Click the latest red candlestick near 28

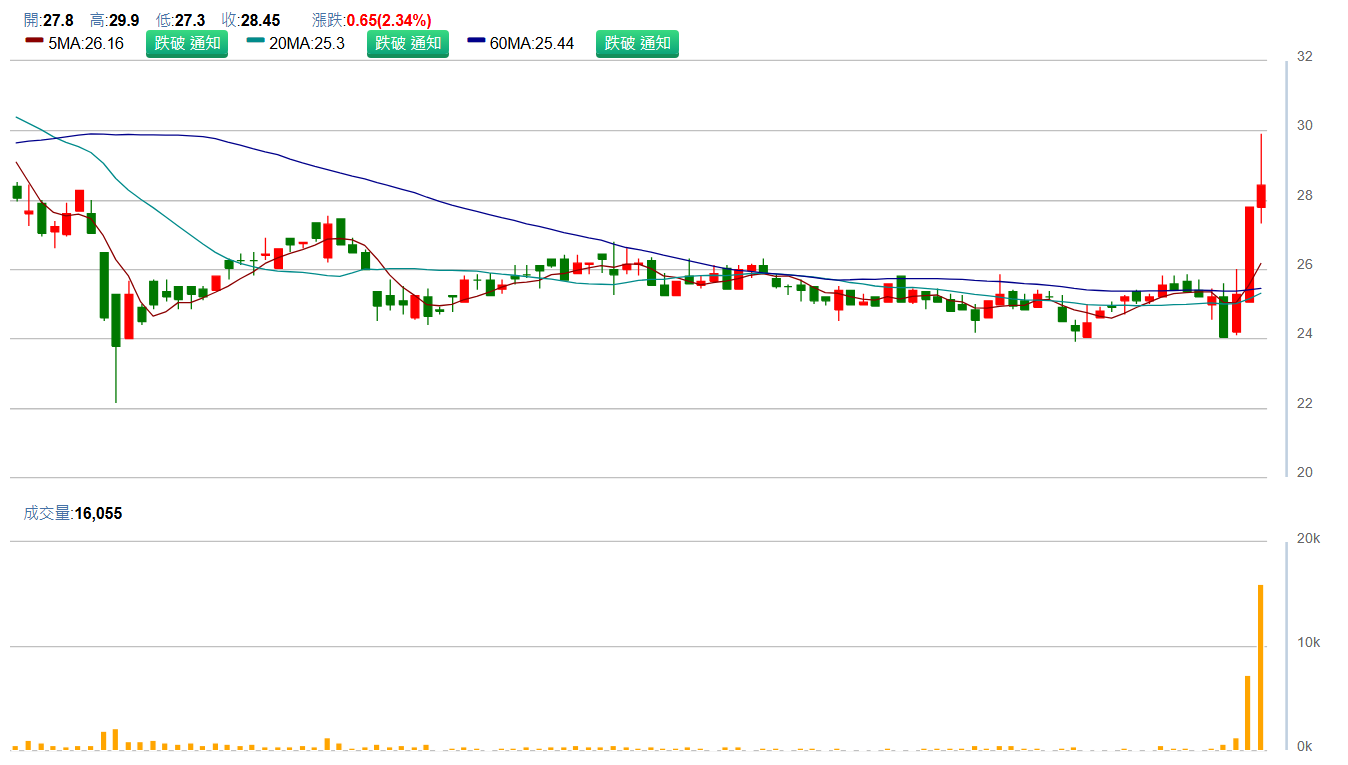tap(1261, 196)
